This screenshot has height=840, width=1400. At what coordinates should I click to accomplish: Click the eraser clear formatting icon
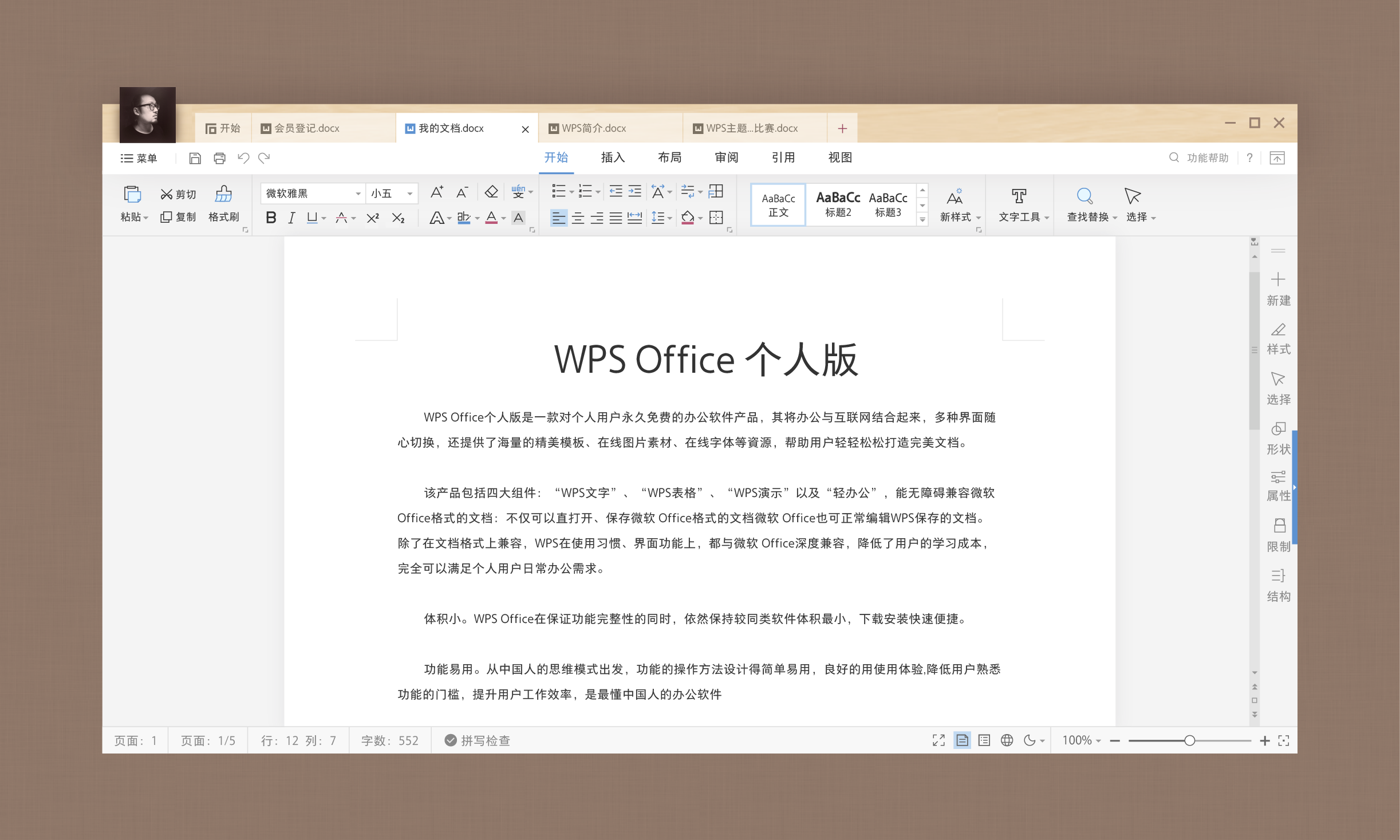pyautogui.click(x=491, y=192)
